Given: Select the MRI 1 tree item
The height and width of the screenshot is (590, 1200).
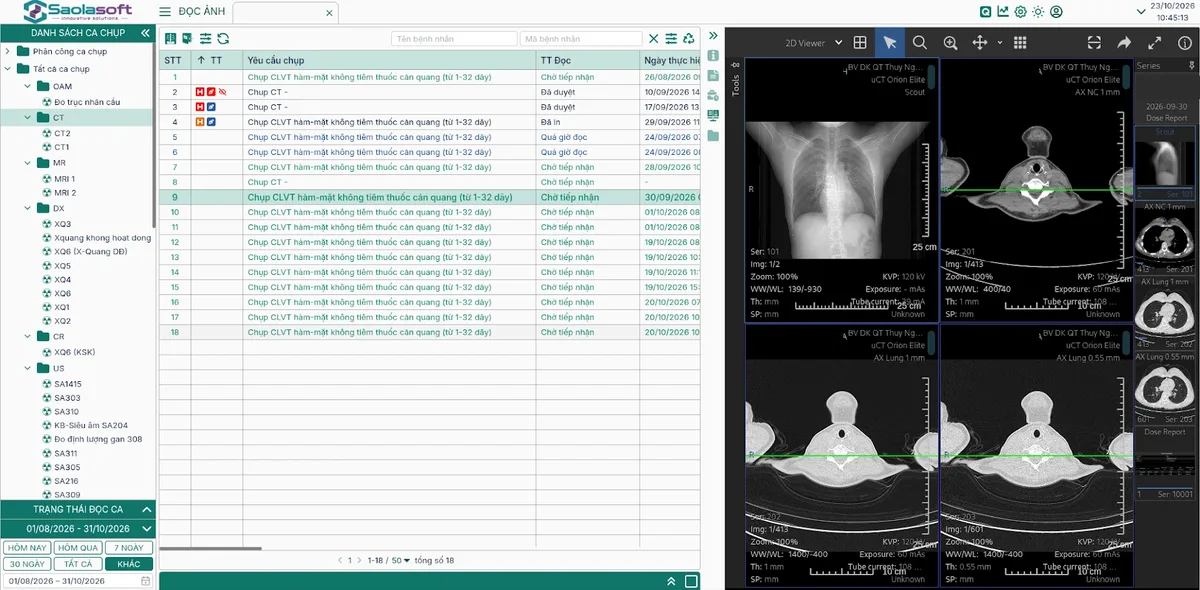Looking at the screenshot, I should (x=65, y=179).
